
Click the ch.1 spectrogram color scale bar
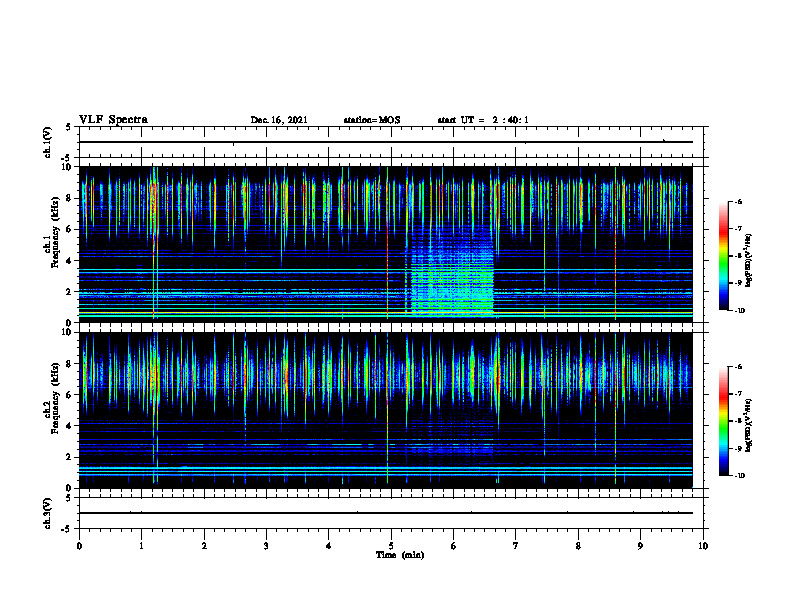(723, 256)
